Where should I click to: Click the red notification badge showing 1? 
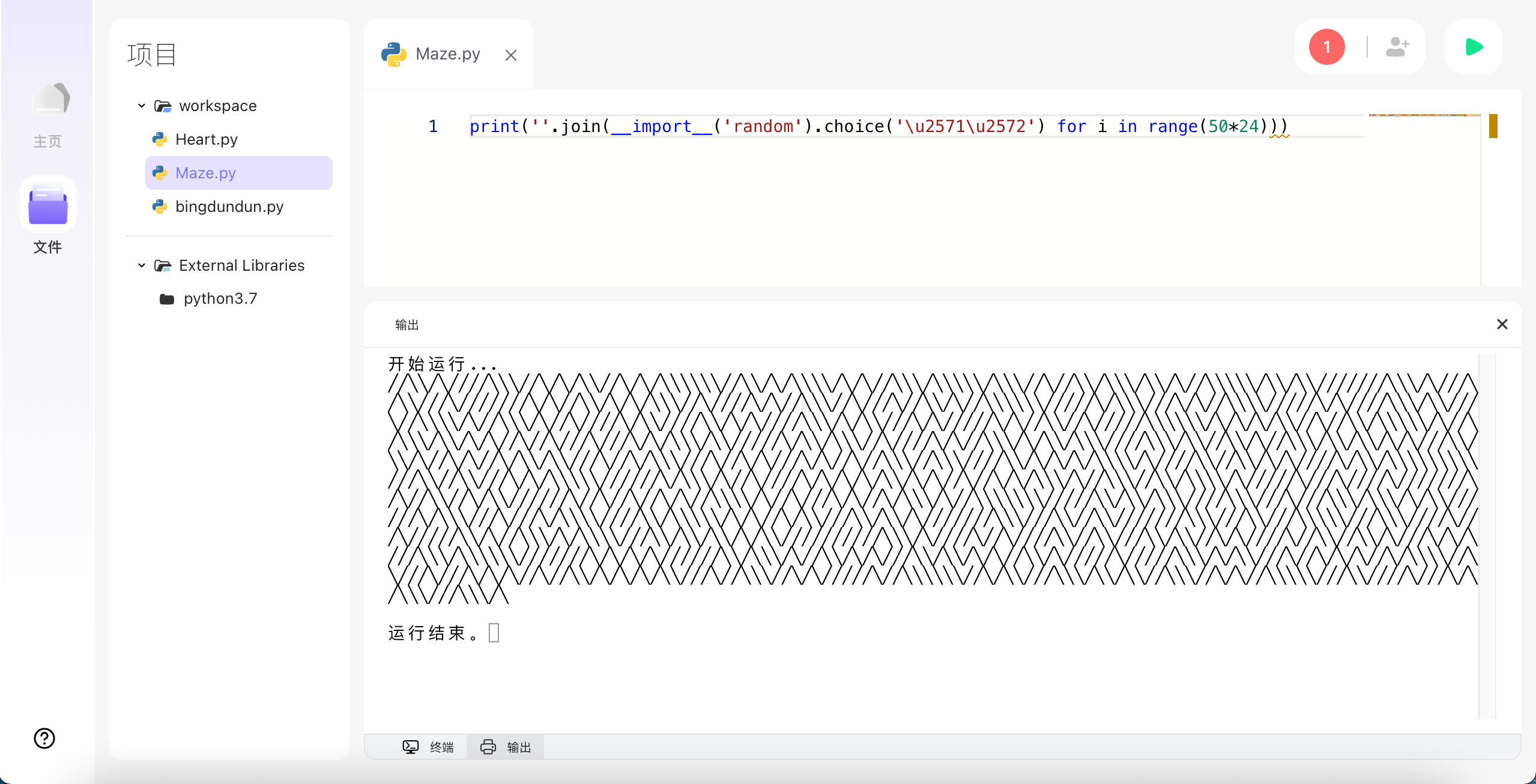1326,47
